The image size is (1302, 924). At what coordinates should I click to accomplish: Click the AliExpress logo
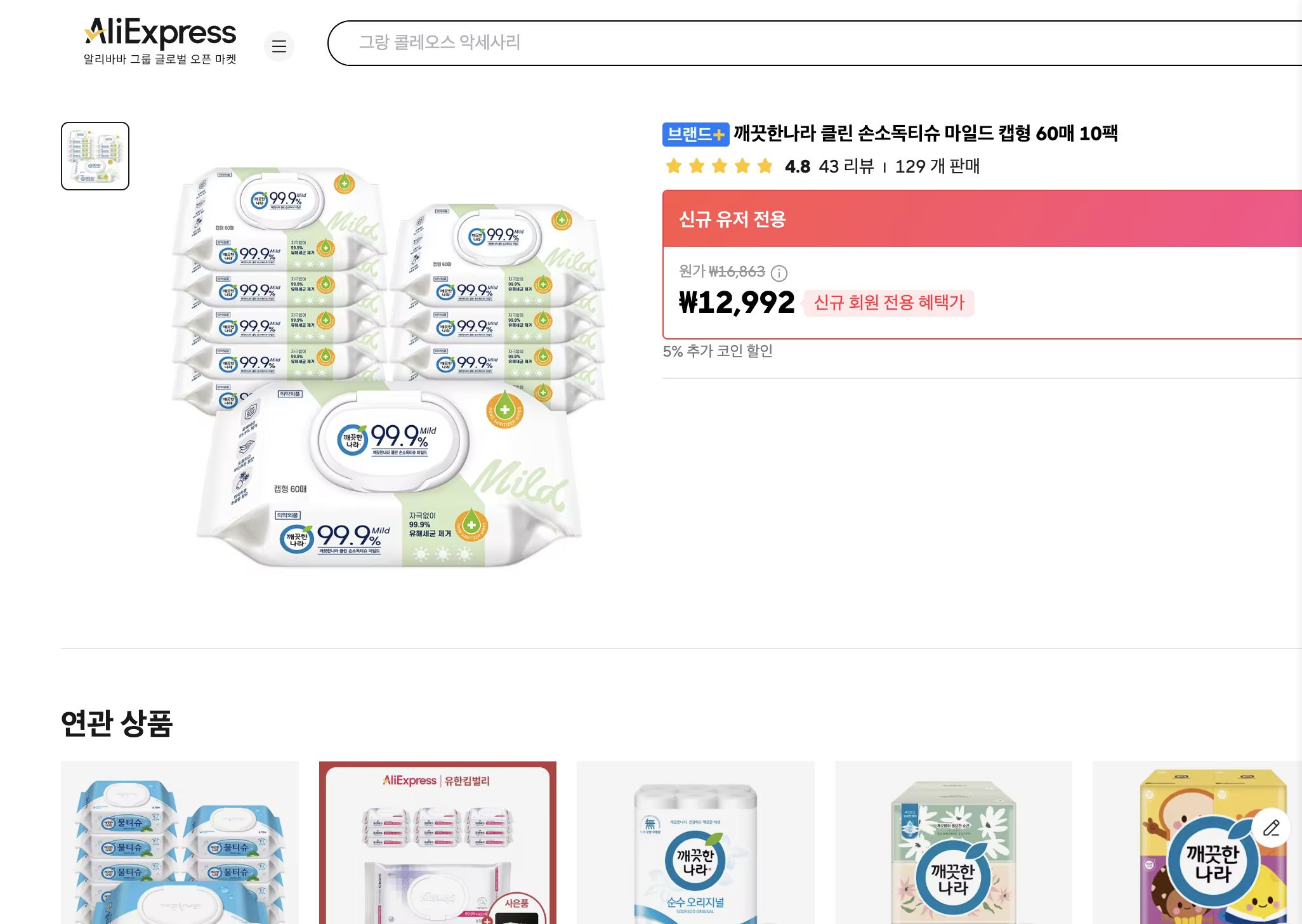click(160, 33)
